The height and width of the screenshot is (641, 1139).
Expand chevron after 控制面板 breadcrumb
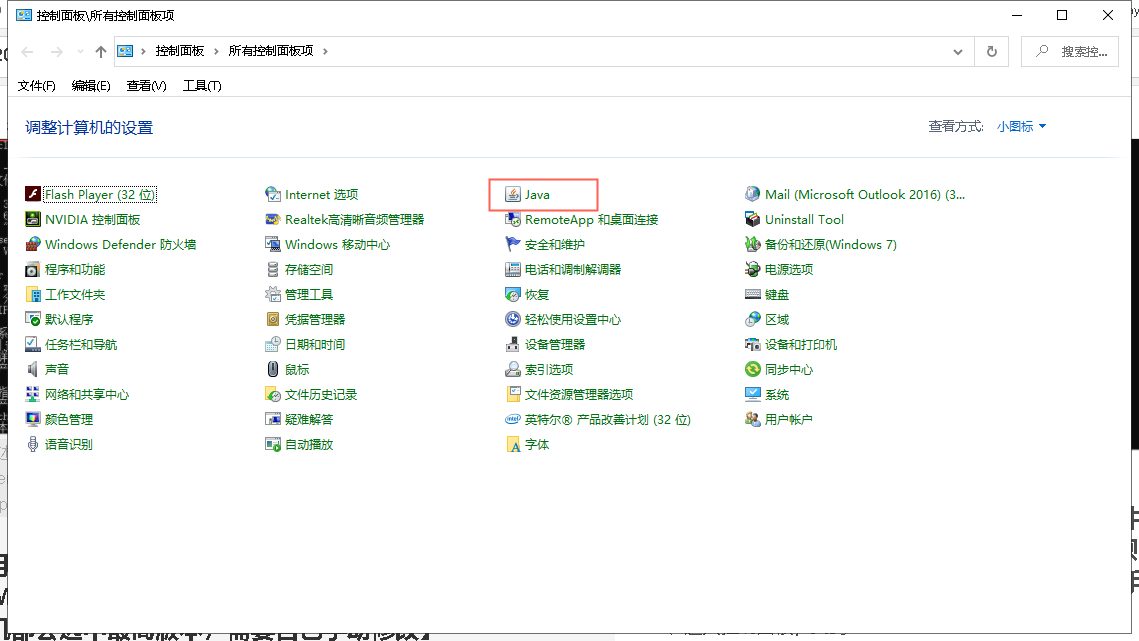coord(216,51)
